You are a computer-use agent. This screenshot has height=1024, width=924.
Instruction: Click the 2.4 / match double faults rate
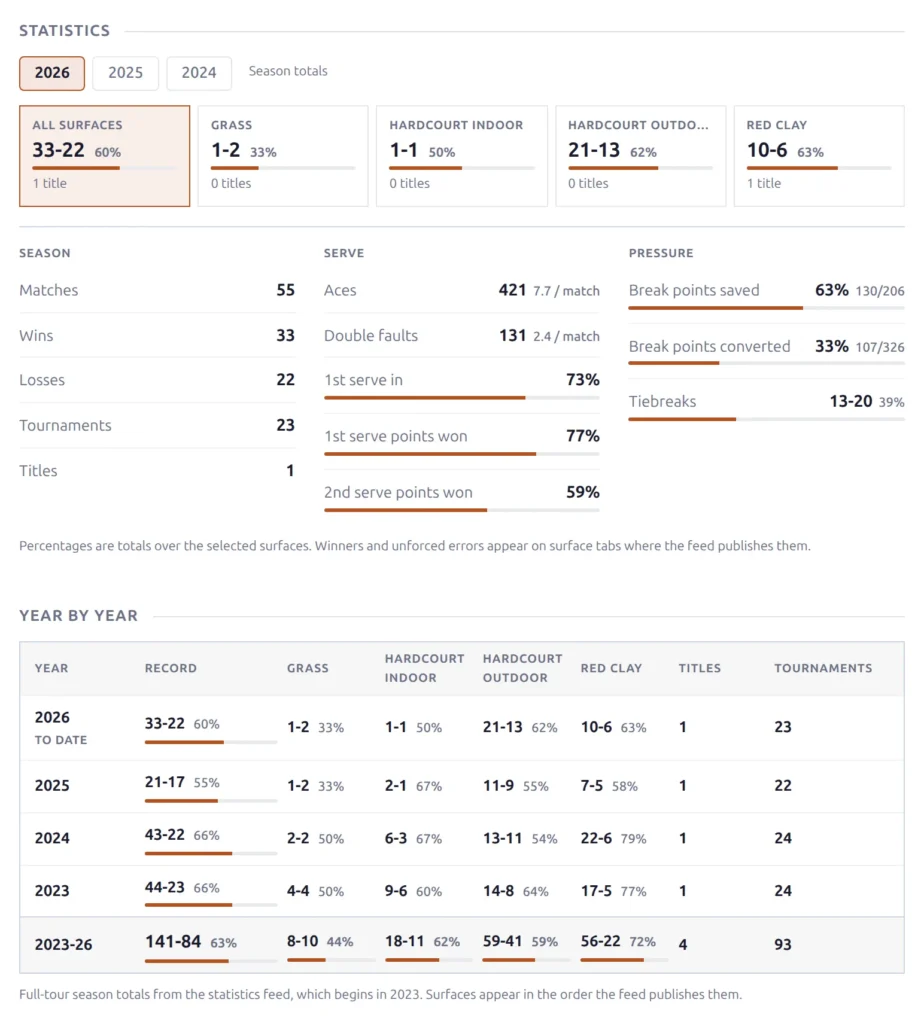566,336
